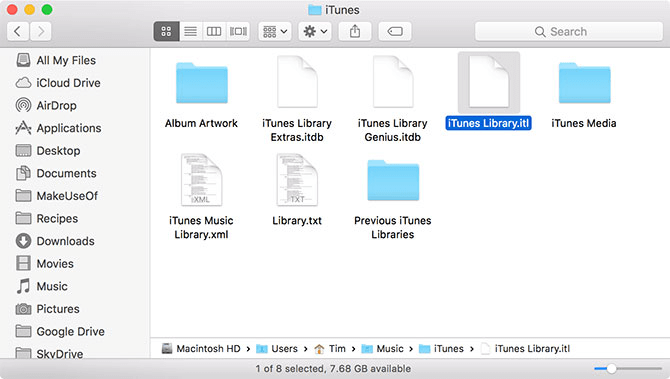Switch to Cover Flow view

238,32
